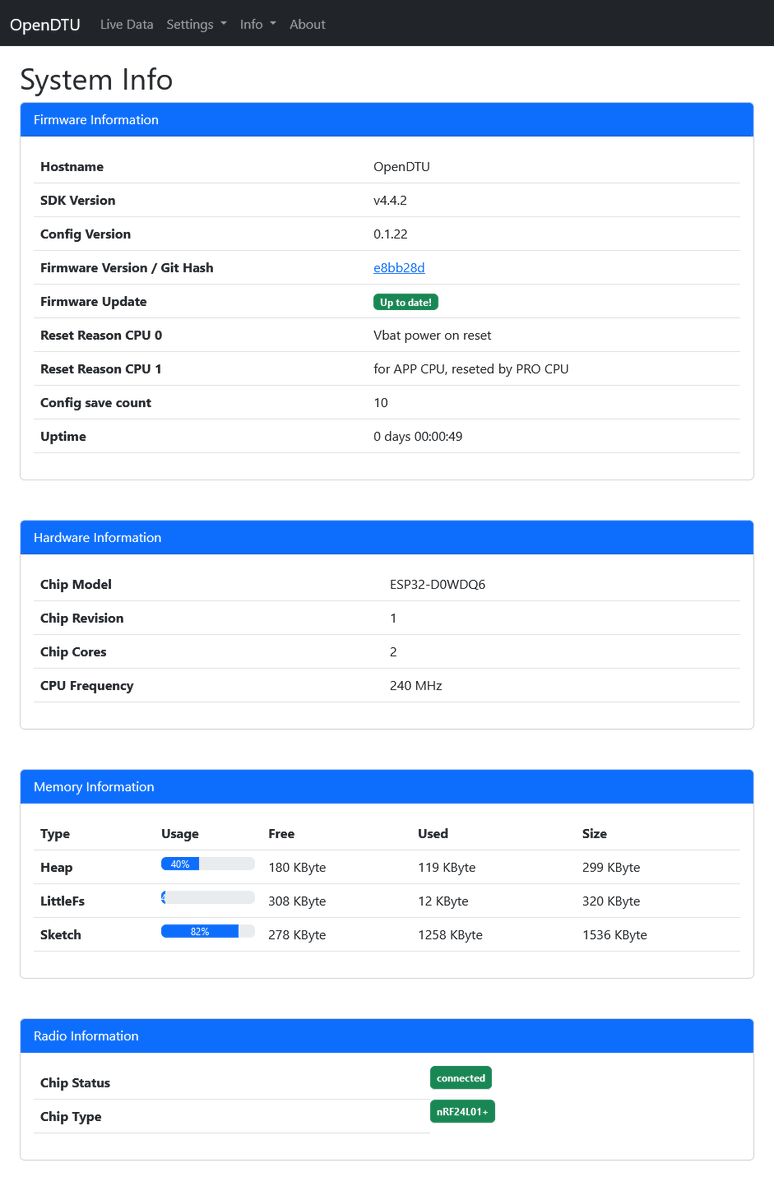Open the About page
The width and height of the screenshot is (774, 1200).
307,25
